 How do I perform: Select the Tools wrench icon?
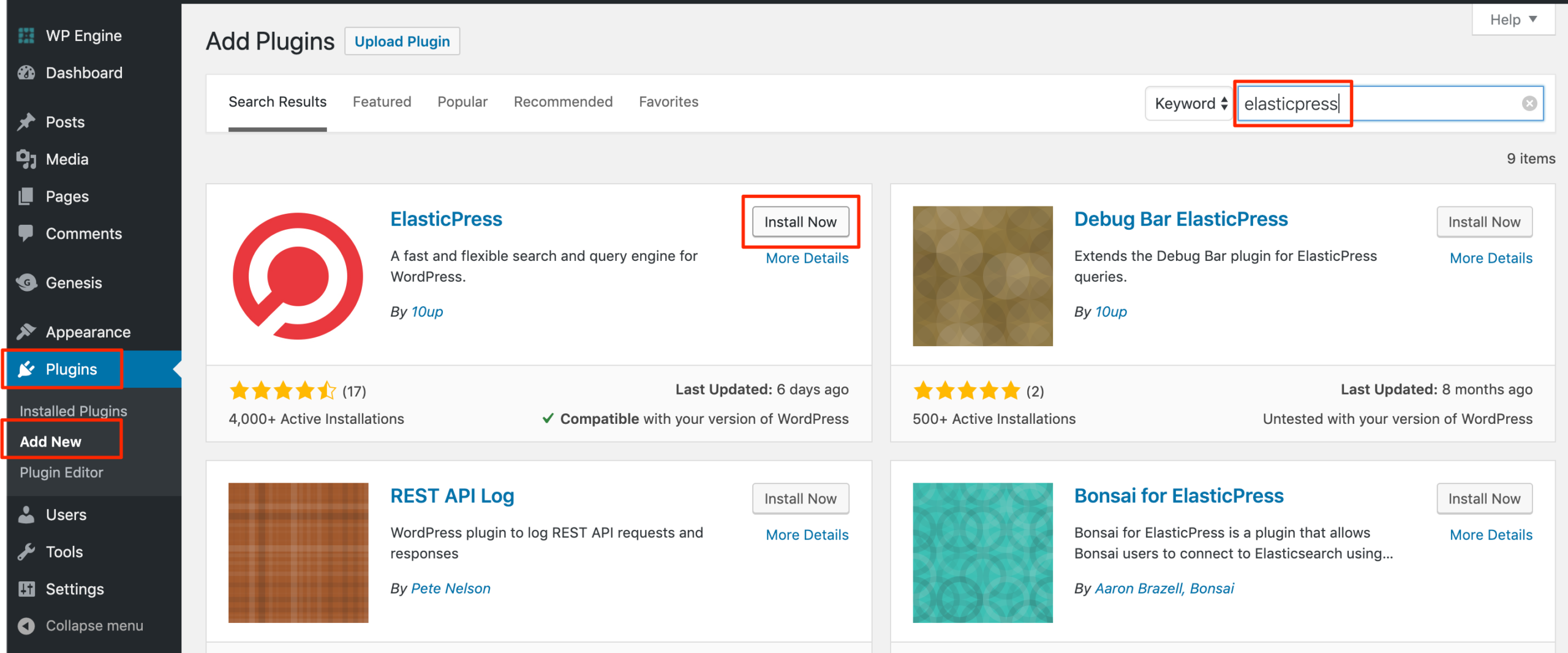pos(26,551)
